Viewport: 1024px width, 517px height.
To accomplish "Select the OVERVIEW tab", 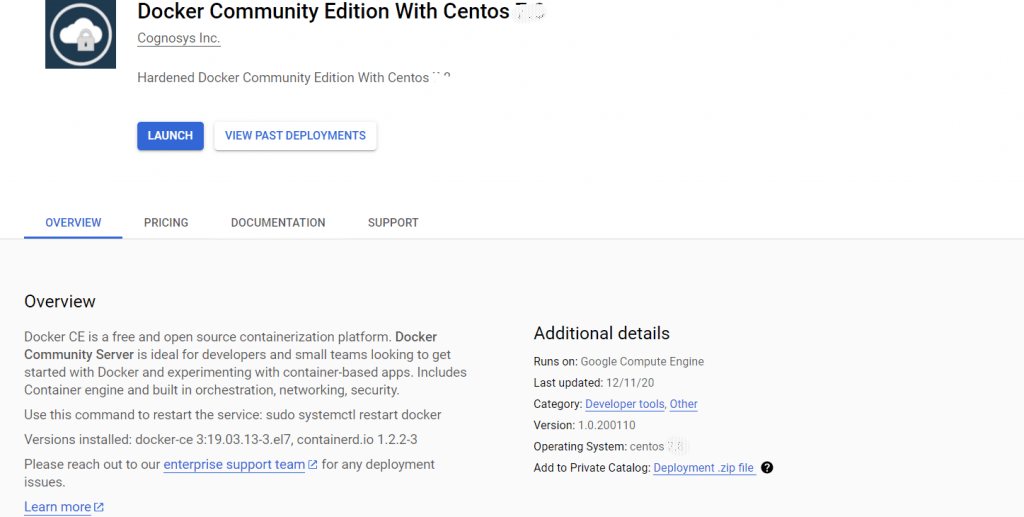I will pyautogui.click(x=73, y=223).
